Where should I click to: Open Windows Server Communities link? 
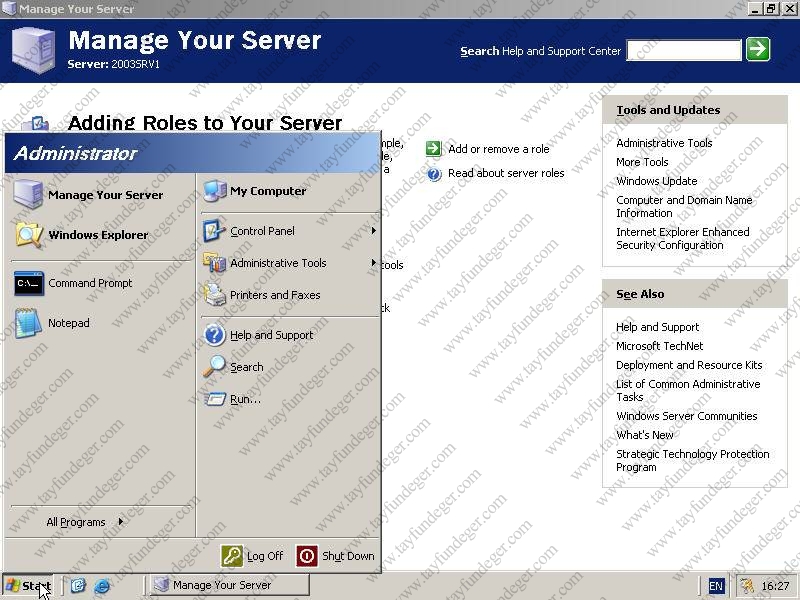pos(687,416)
